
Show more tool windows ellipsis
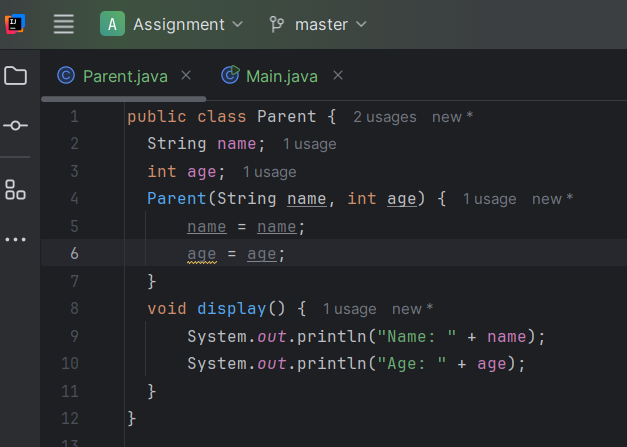coord(16,239)
